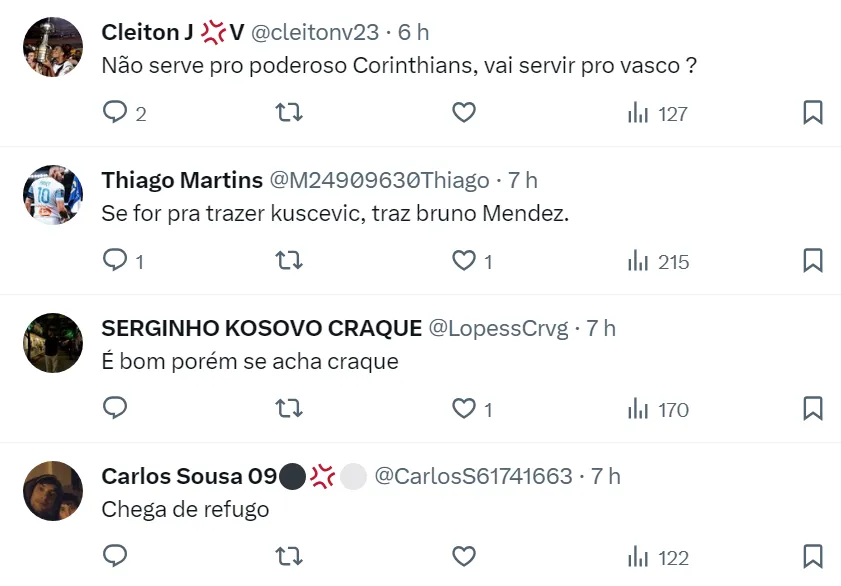841x586 pixels.
Task: Like Cleiton J's tweet
Action: coord(464,113)
